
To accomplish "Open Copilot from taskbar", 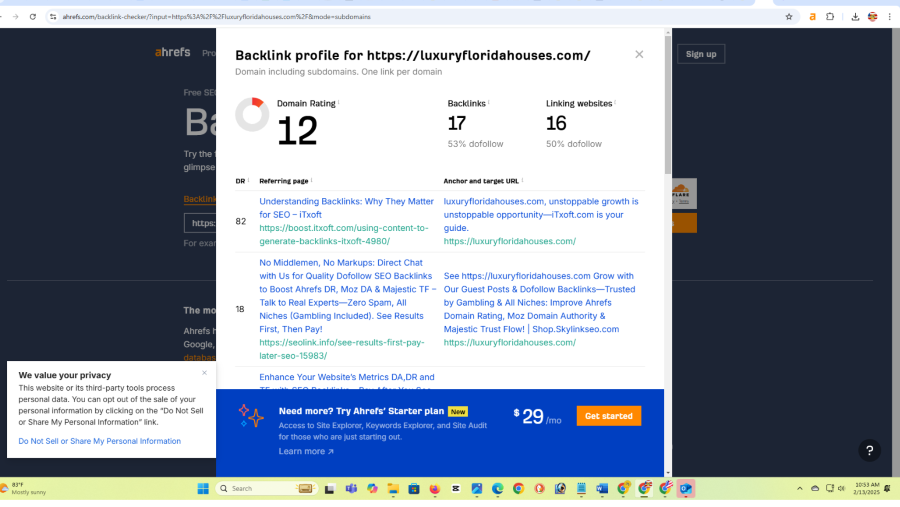I will [372, 489].
